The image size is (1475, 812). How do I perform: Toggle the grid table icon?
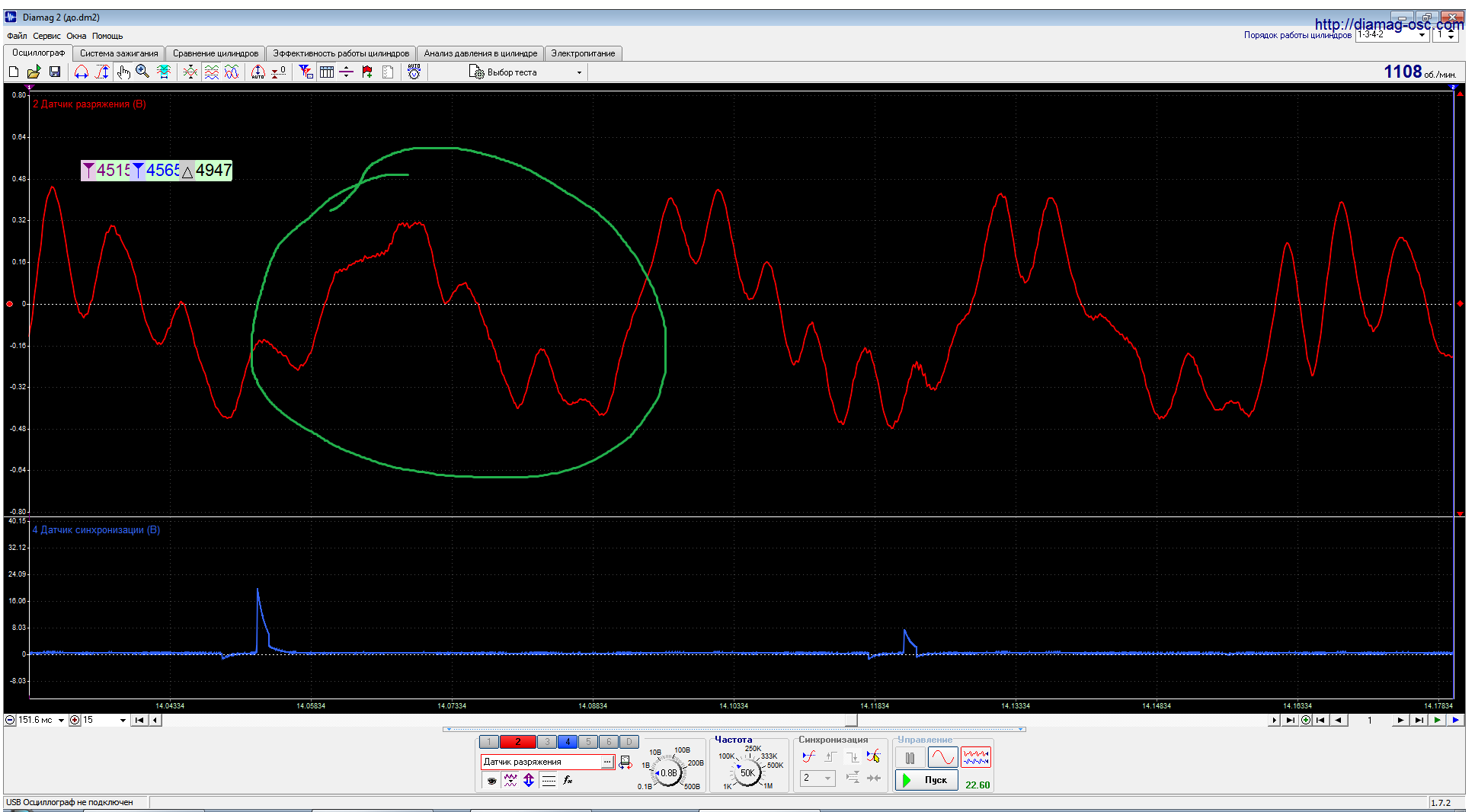tap(327, 72)
